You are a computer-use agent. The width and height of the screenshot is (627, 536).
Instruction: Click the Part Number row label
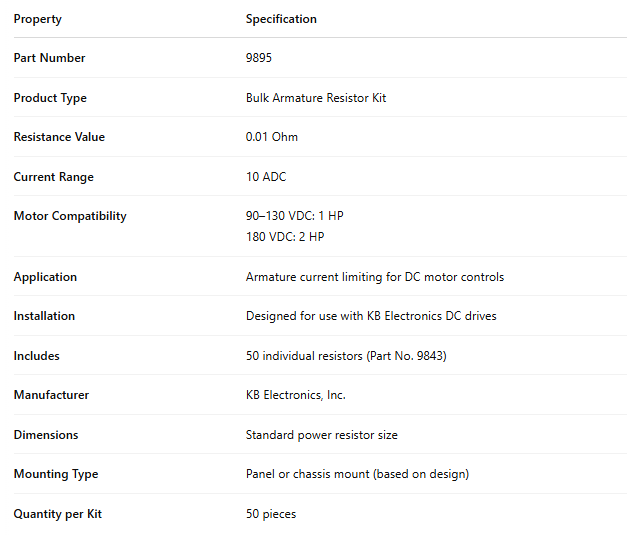49,58
